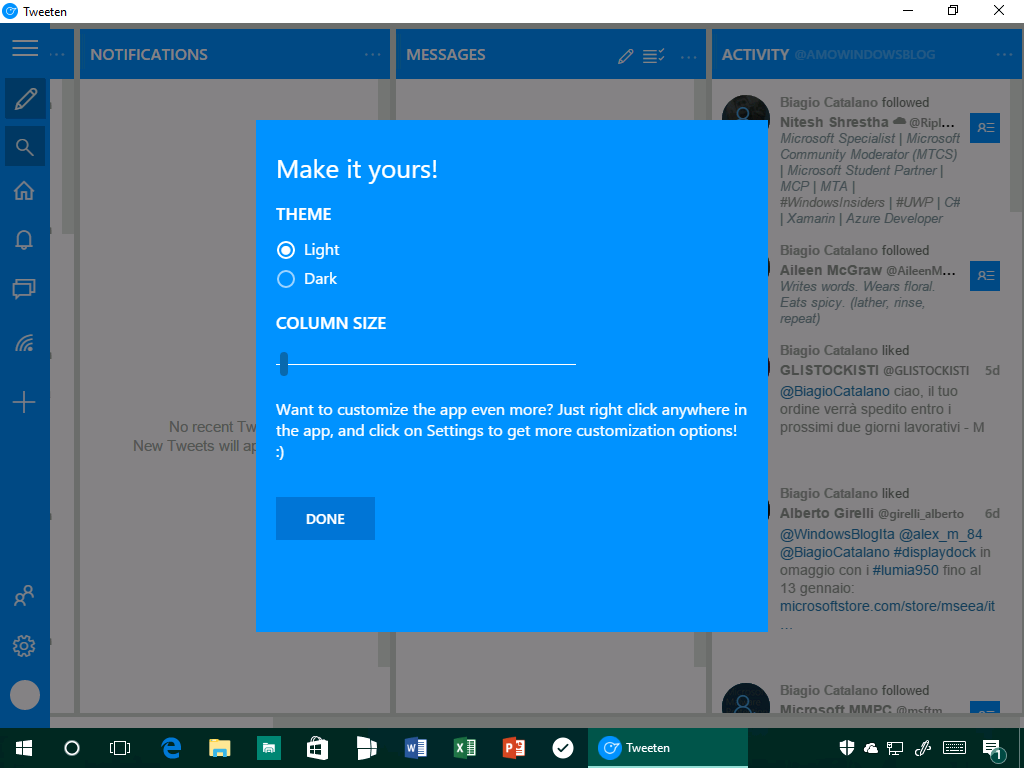Click the #lumia950 hashtag
Screen dimensions: 1024x768
pyautogui.click(x=905, y=570)
